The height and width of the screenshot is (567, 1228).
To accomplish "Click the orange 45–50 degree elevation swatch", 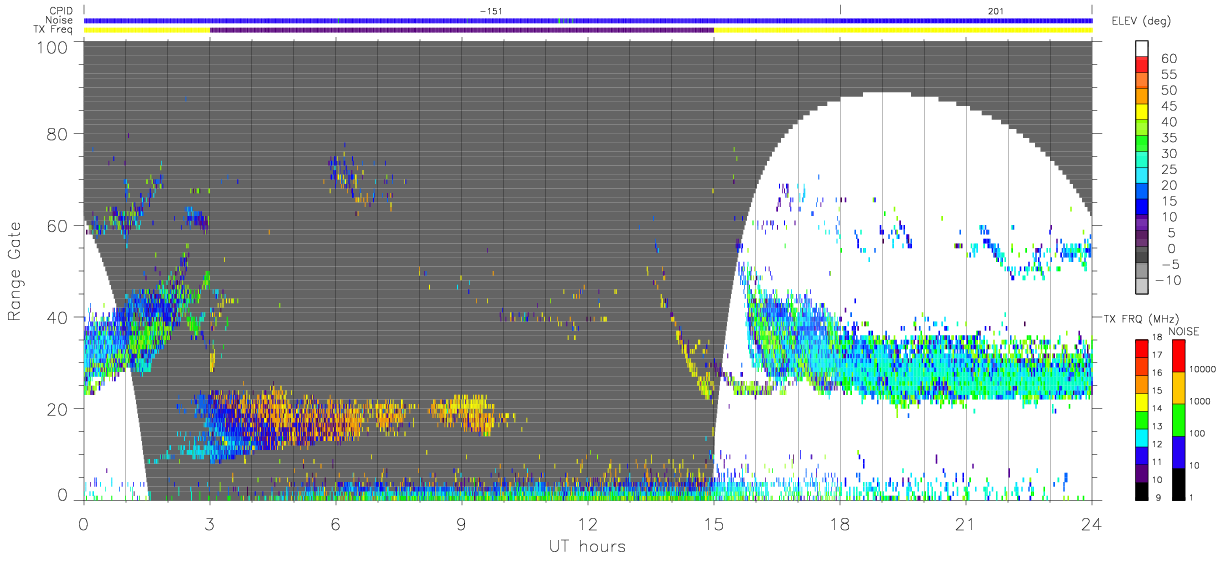I will tap(1143, 96).
